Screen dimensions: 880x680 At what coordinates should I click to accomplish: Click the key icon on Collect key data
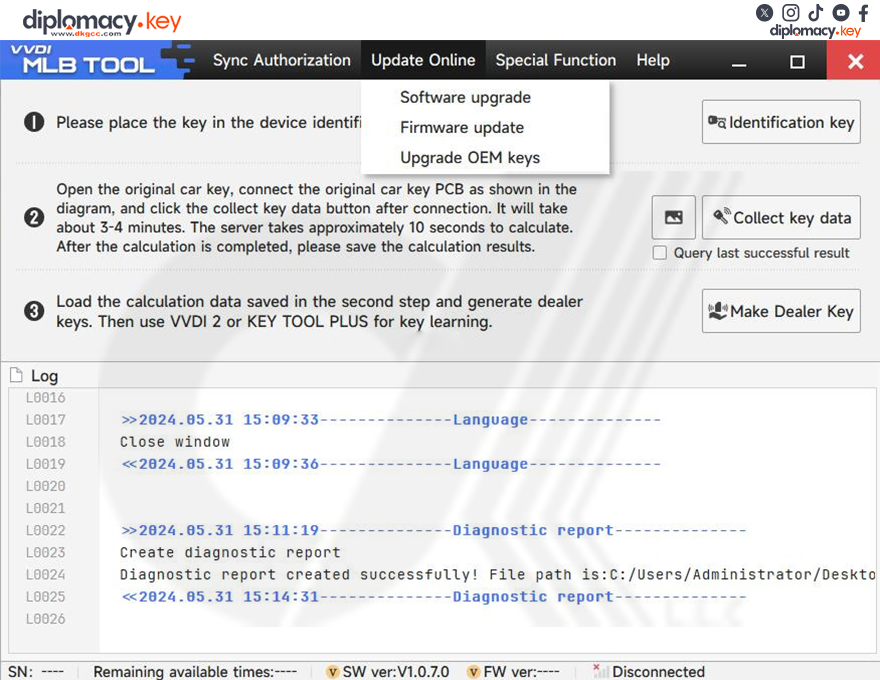722,217
